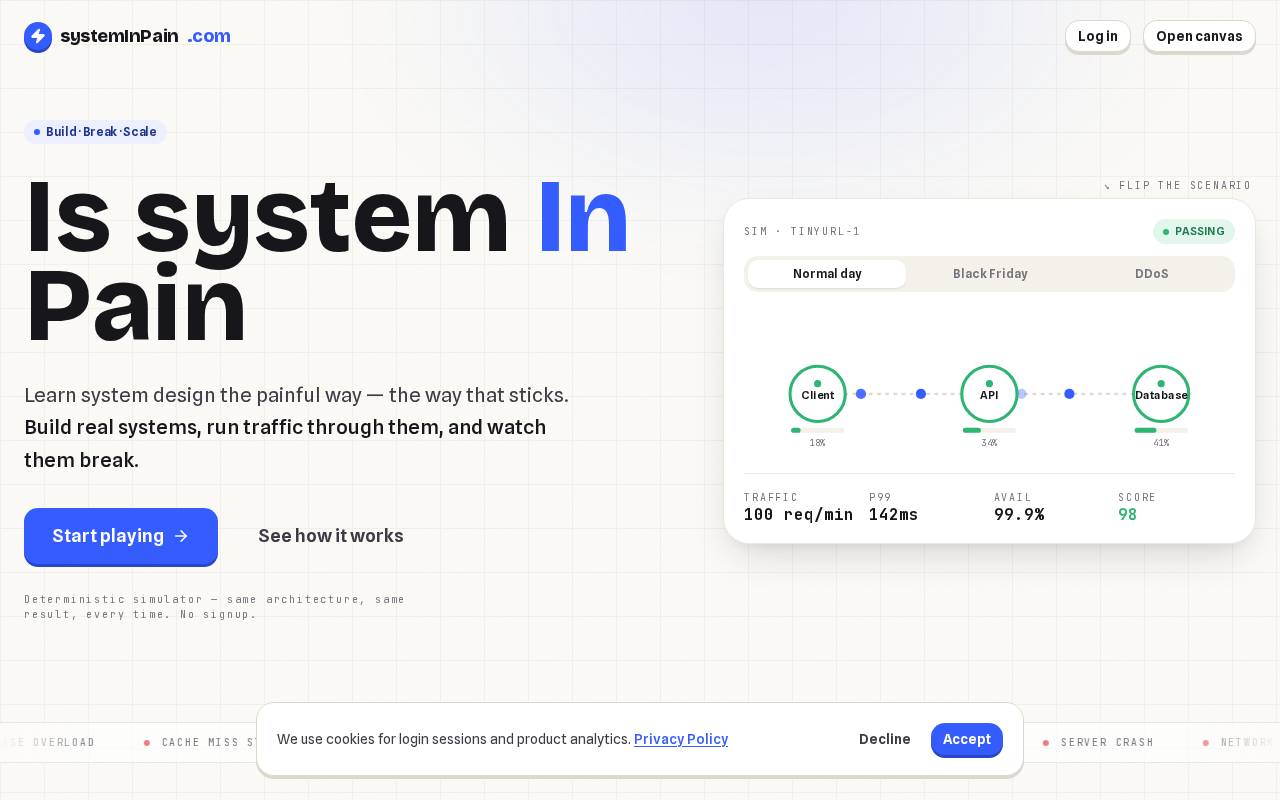Select the Client node circle

pyautogui.click(x=818, y=394)
